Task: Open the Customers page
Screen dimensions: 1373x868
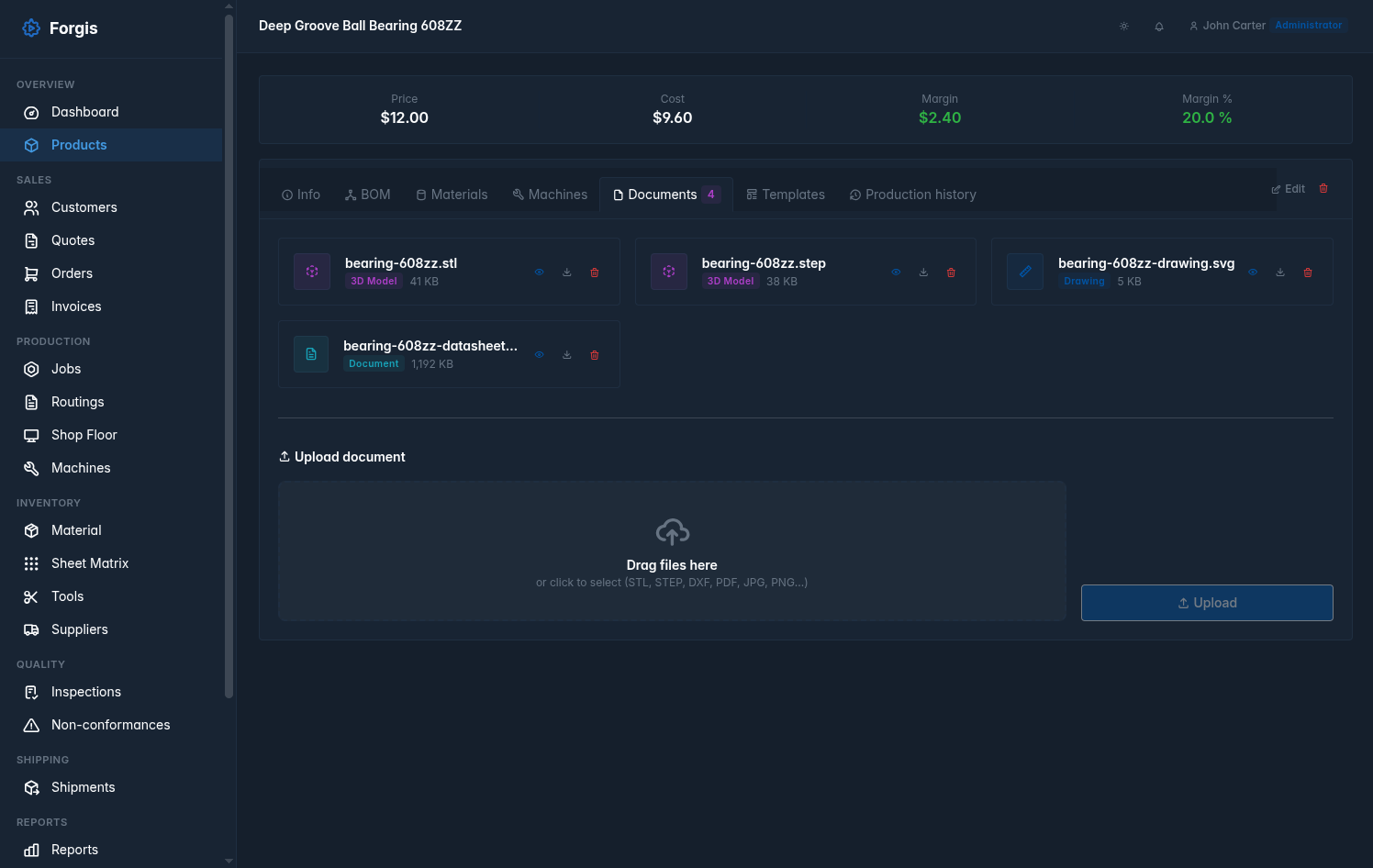Action: tap(111, 207)
